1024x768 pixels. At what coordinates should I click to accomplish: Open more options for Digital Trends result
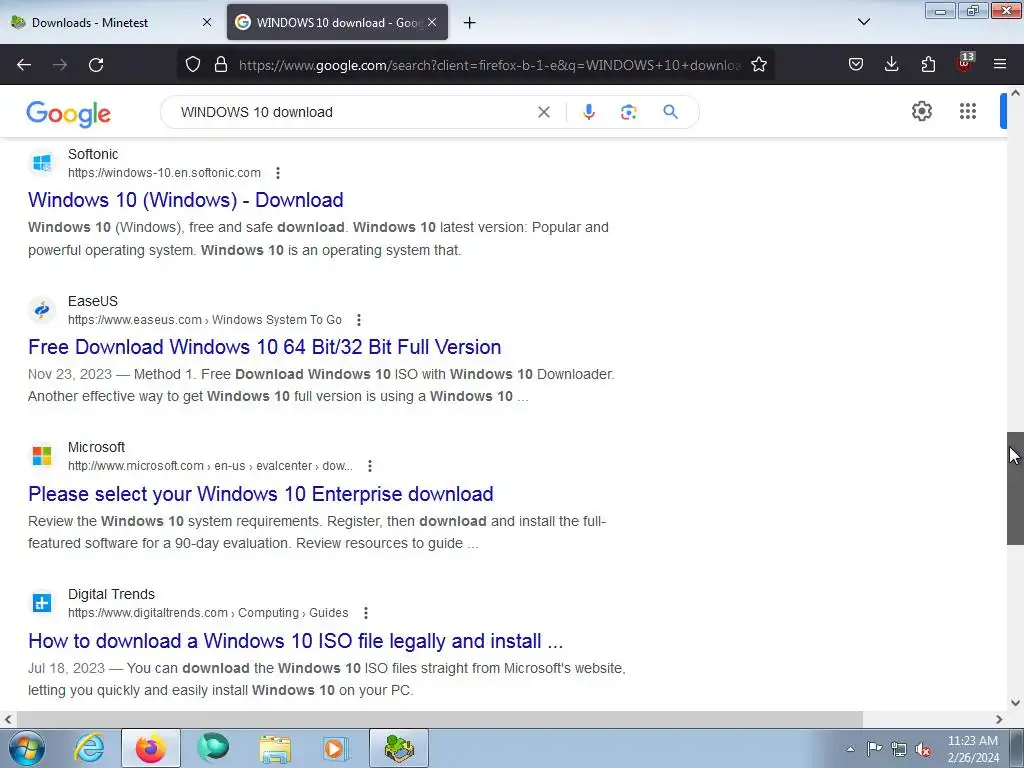pos(366,613)
